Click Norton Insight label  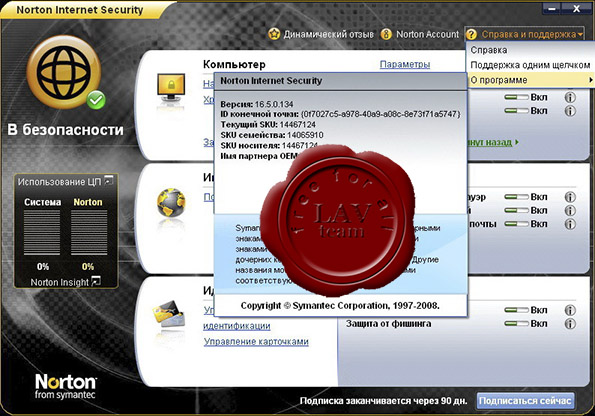[x=59, y=282]
